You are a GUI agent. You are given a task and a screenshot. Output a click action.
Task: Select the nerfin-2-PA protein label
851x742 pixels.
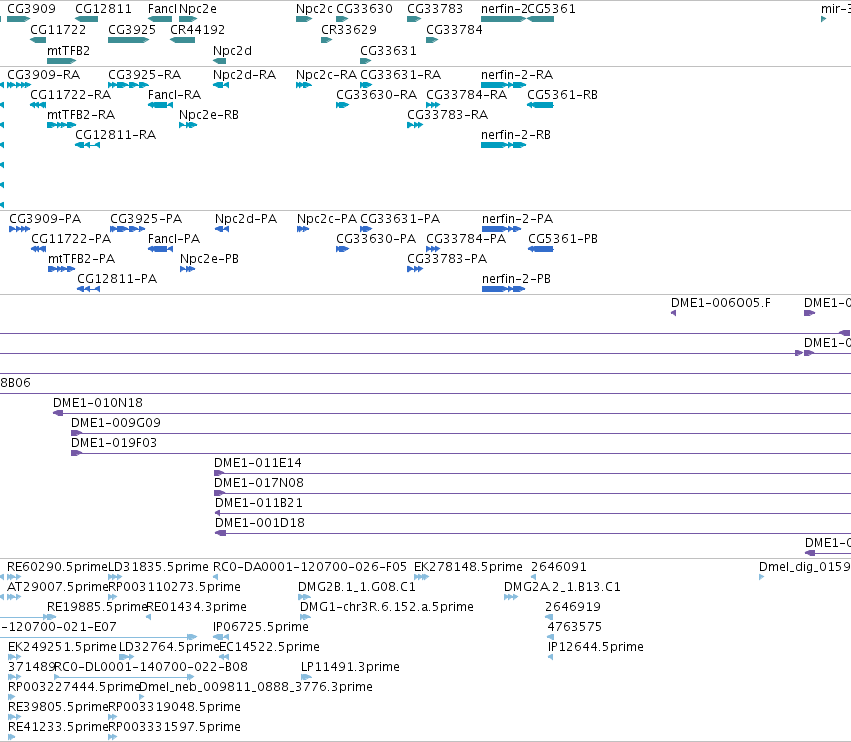click(517, 219)
